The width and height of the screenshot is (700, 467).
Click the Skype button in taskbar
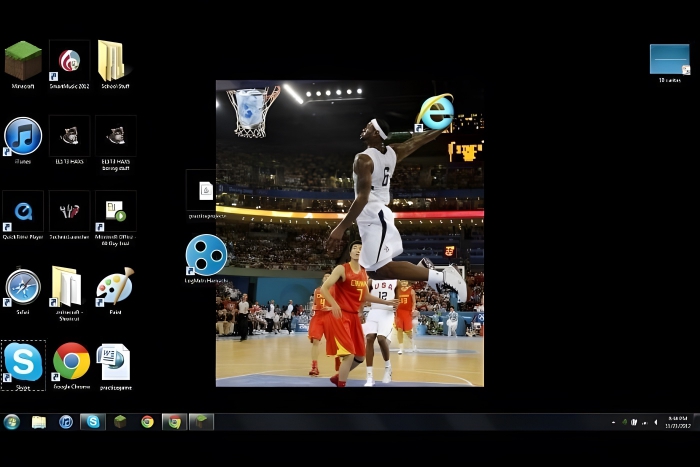pyautogui.click(x=93, y=422)
